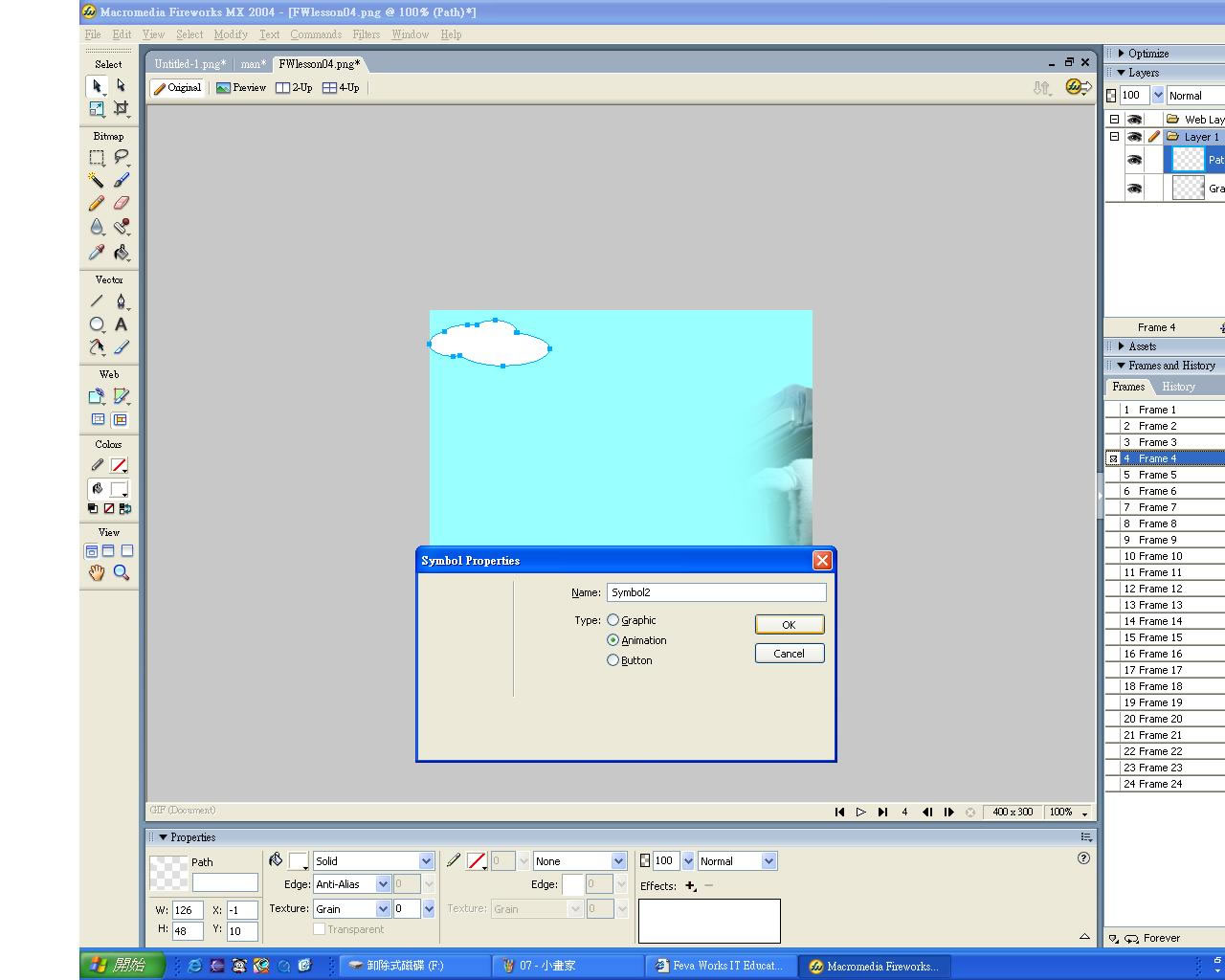Add an effect with the plus button
Image resolution: width=1225 pixels, height=980 pixels.
tap(690, 886)
